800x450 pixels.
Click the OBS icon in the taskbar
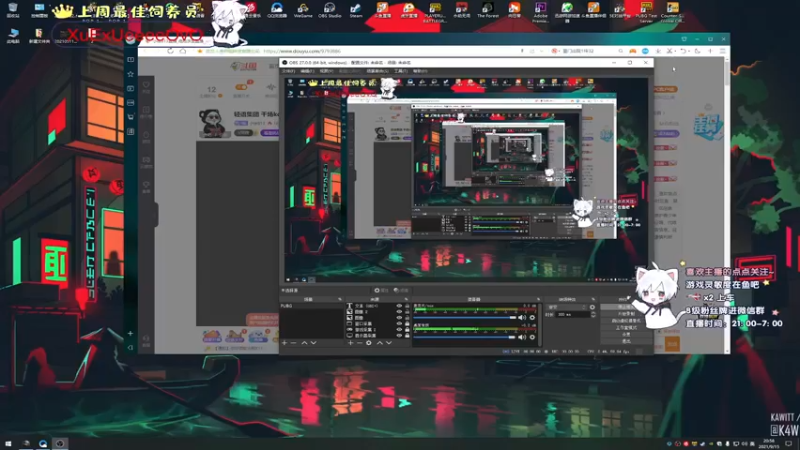tap(60, 444)
